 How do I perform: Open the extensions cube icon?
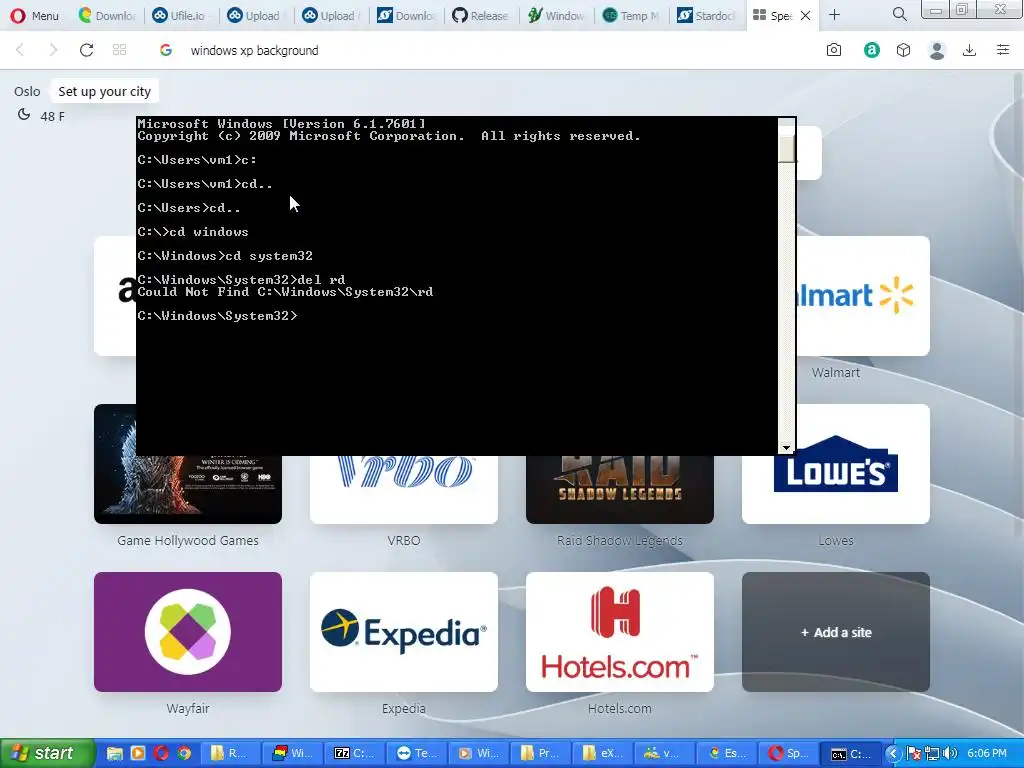click(x=903, y=50)
